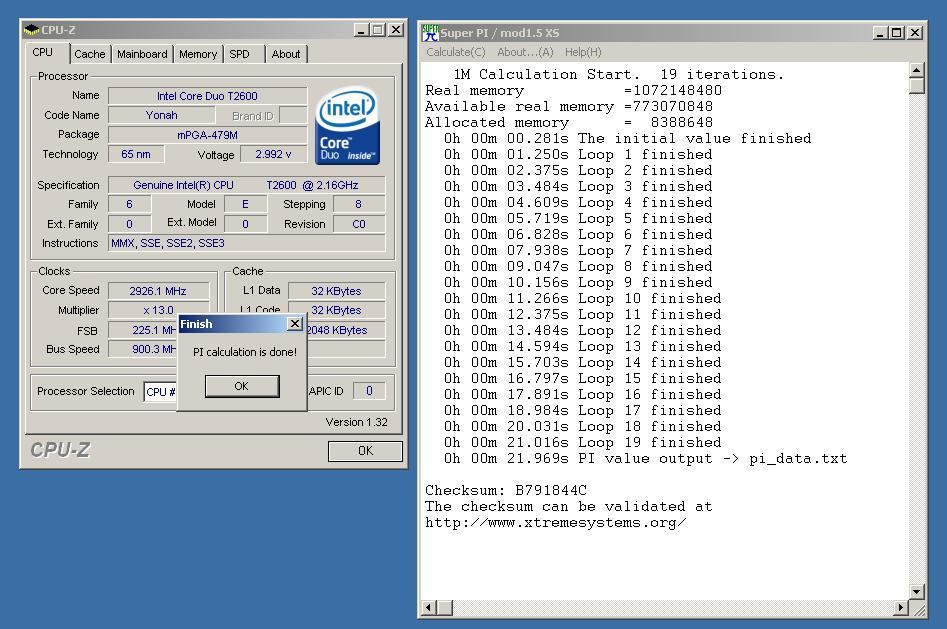Click the 'Real memory =1072148480' line
This screenshot has width=947, height=629.
[573, 91]
